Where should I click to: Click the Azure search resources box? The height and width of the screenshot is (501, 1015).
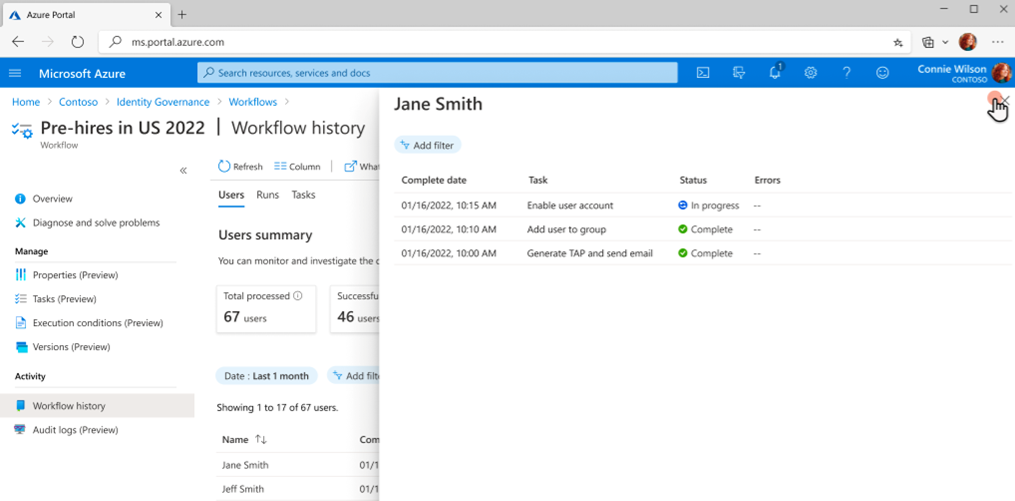point(437,73)
